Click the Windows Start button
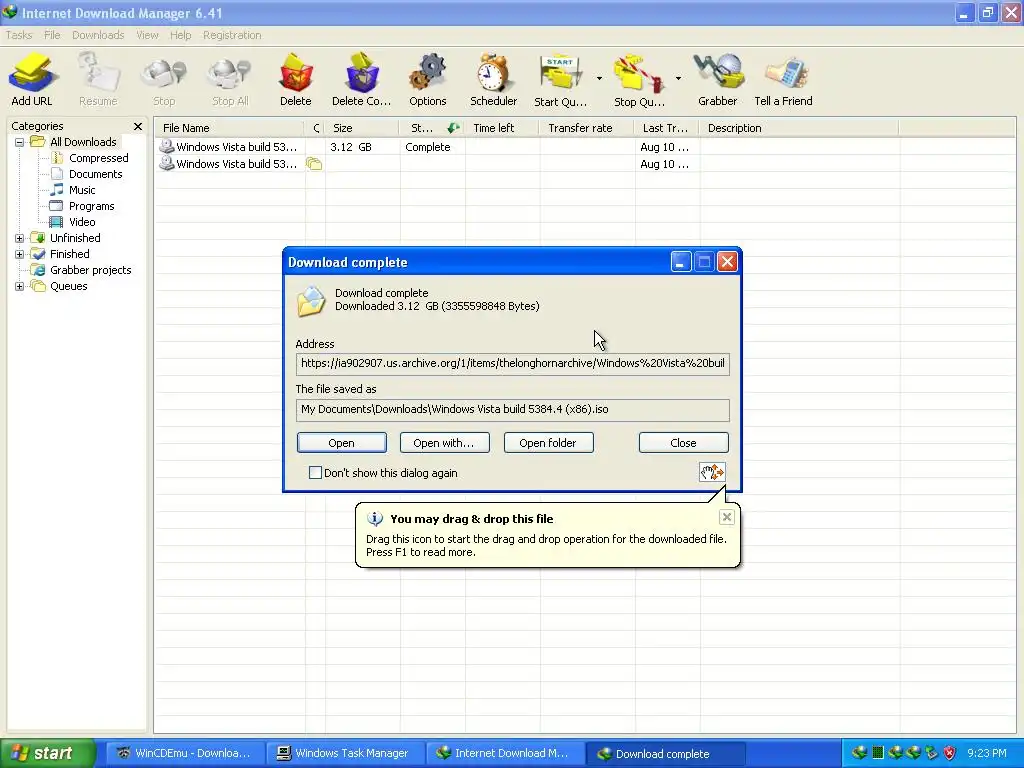 [46, 753]
